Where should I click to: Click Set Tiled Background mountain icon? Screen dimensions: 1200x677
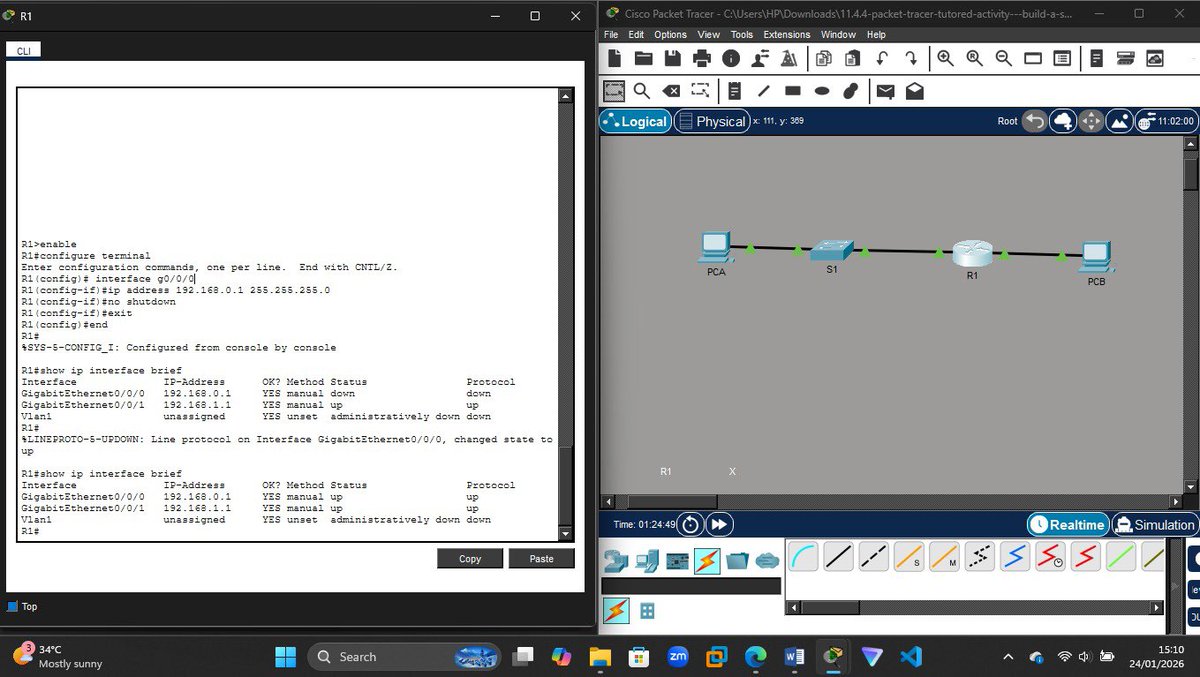[1119, 121]
